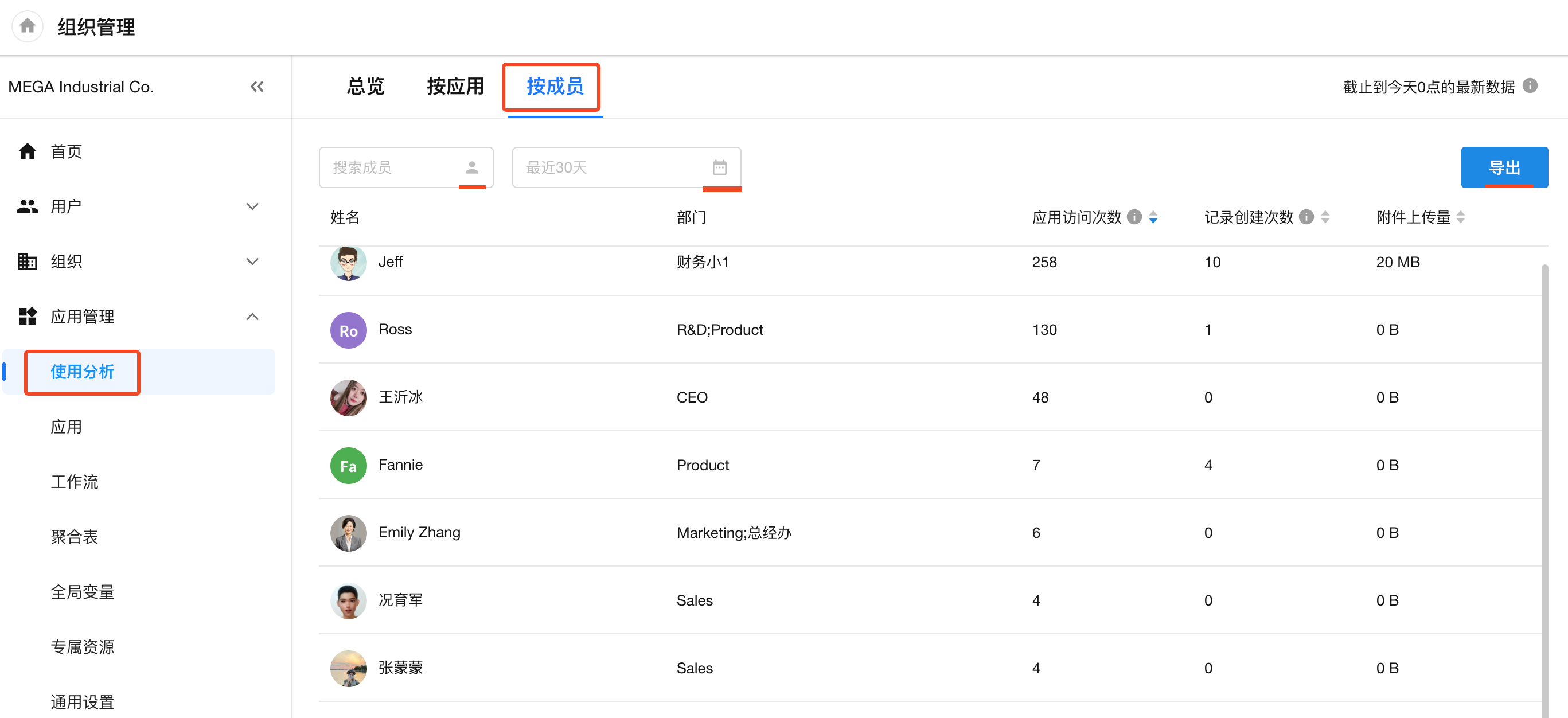1568x718 pixels.
Task: Collapse sidebar with double-chevron icon
Action: [x=257, y=87]
